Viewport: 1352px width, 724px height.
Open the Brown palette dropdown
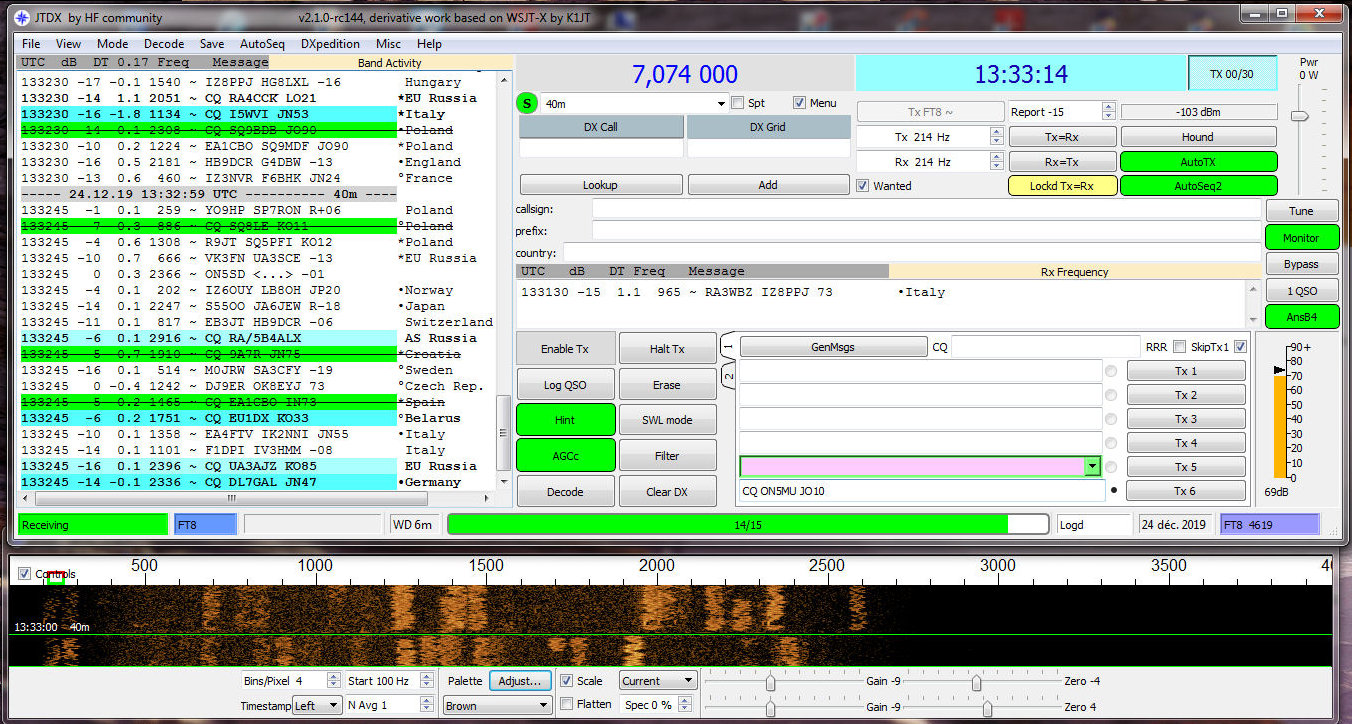498,705
